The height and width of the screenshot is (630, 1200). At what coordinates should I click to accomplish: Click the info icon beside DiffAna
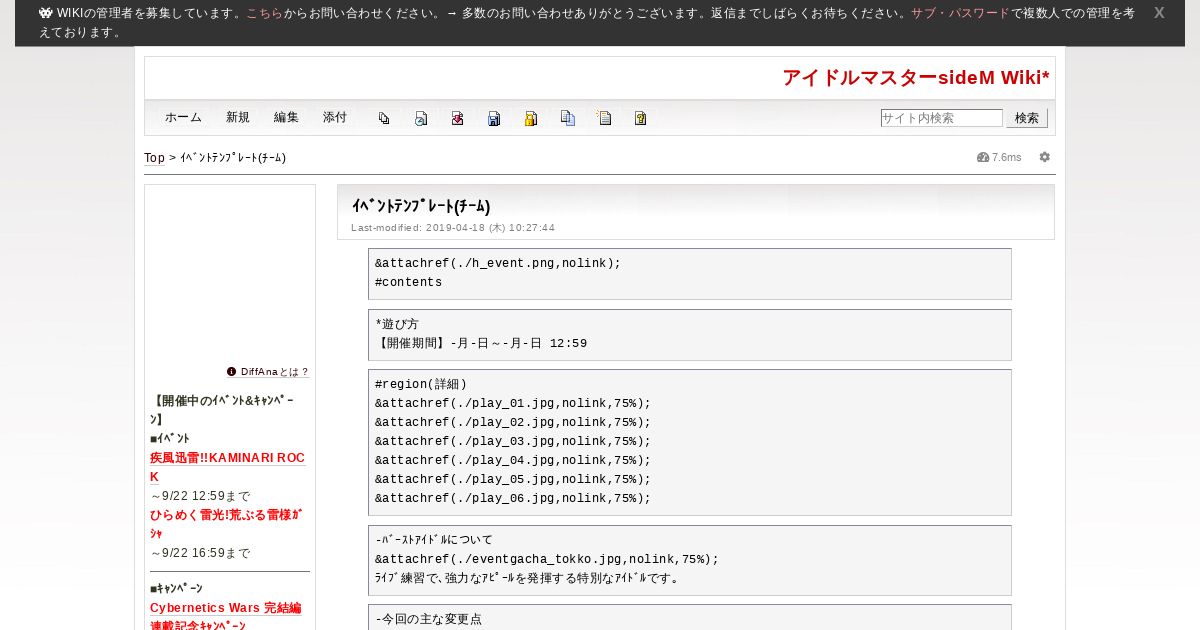click(232, 371)
